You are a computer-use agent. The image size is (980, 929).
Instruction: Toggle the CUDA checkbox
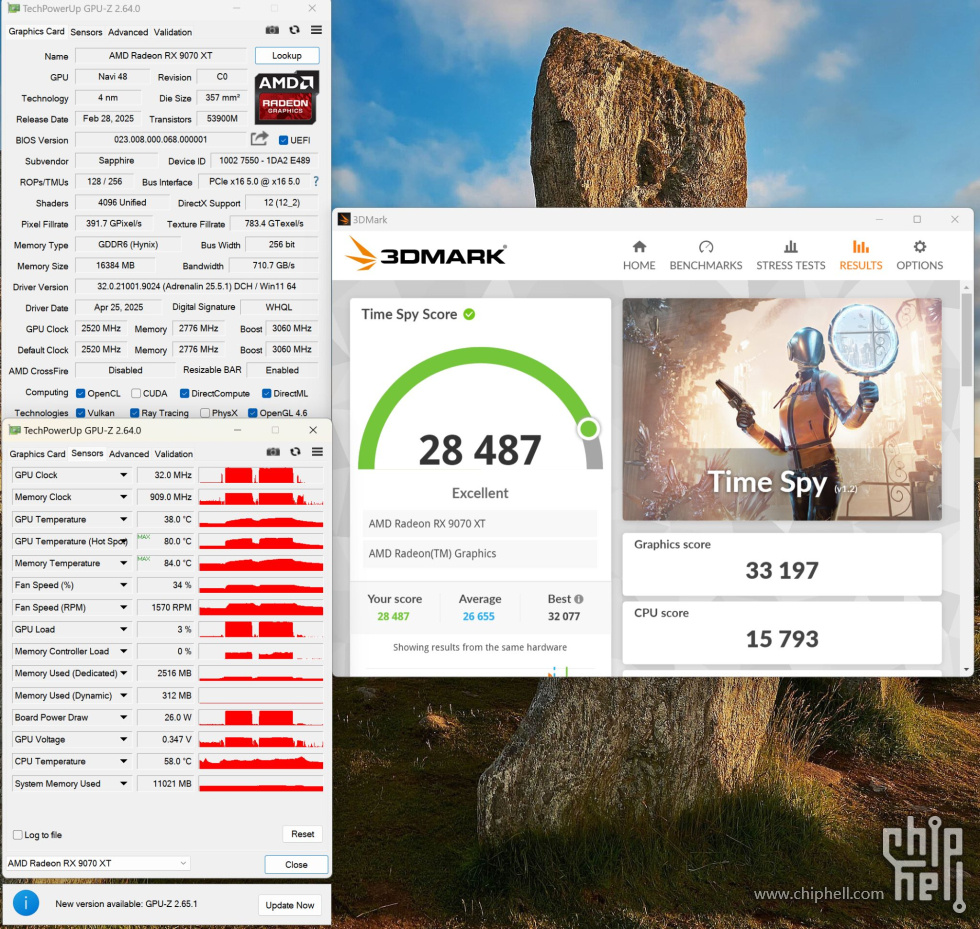(136, 393)
